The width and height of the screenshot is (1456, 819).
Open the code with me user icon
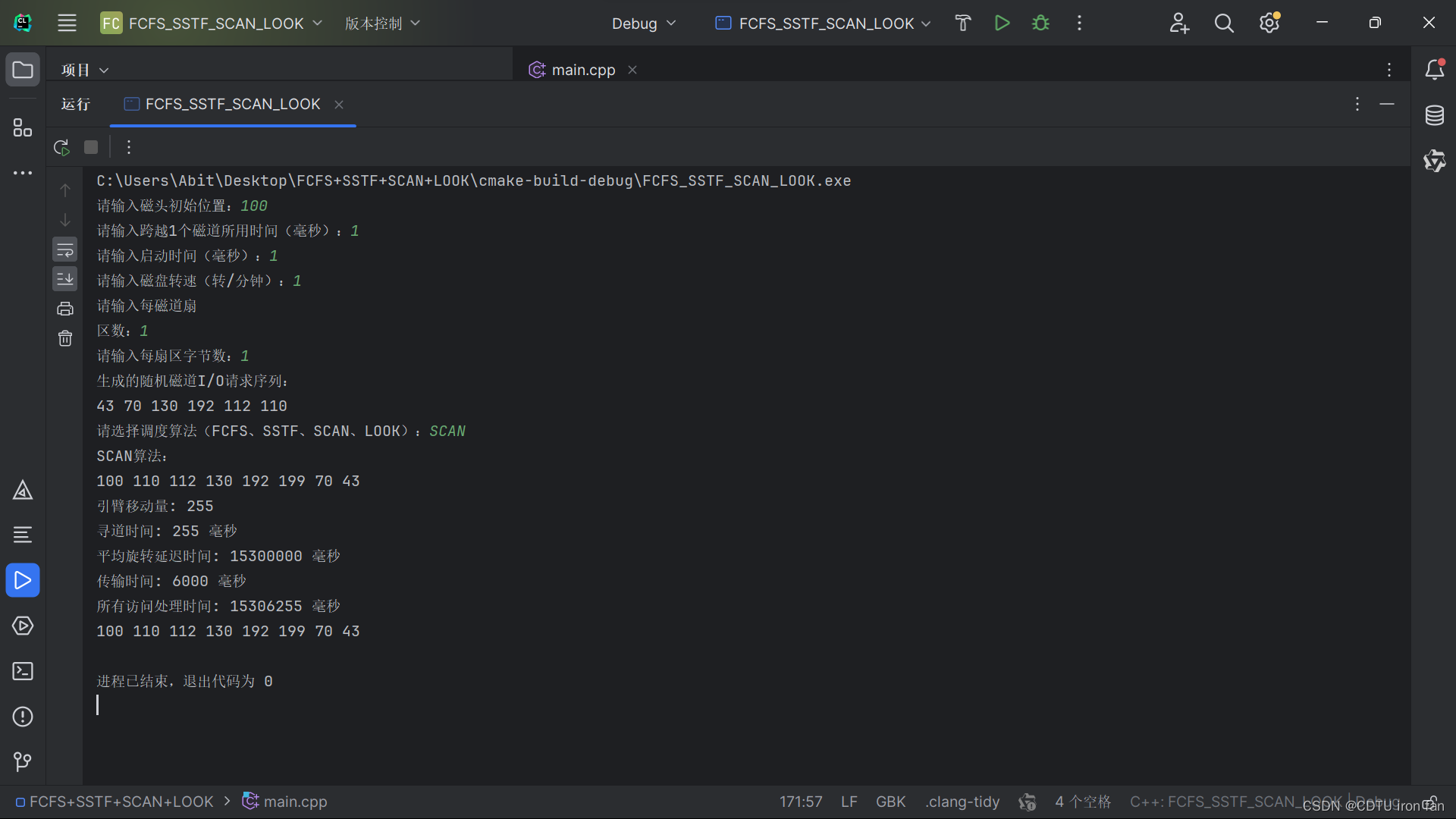(1179, 23)
